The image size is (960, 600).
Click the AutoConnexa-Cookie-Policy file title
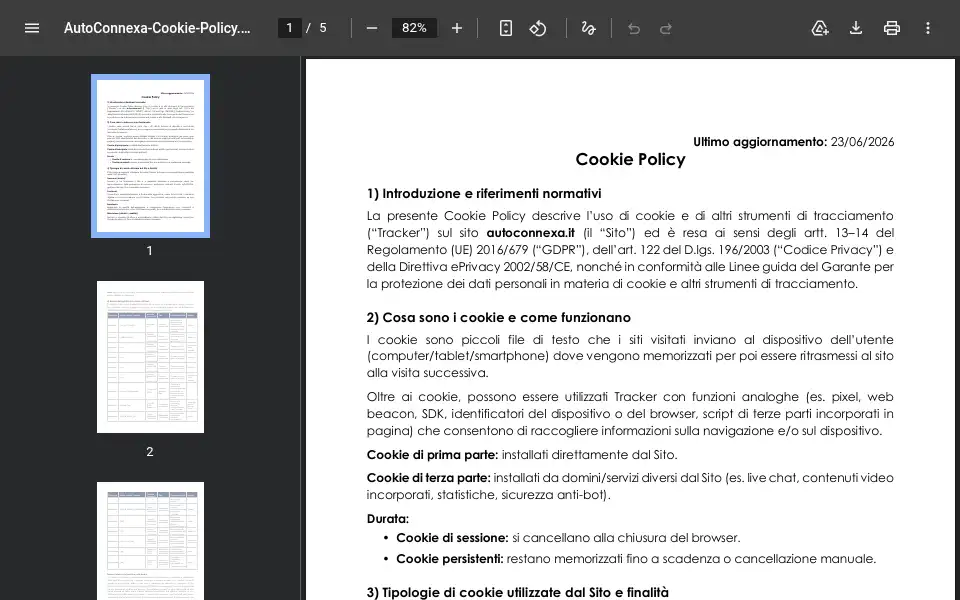pos(157,28)
